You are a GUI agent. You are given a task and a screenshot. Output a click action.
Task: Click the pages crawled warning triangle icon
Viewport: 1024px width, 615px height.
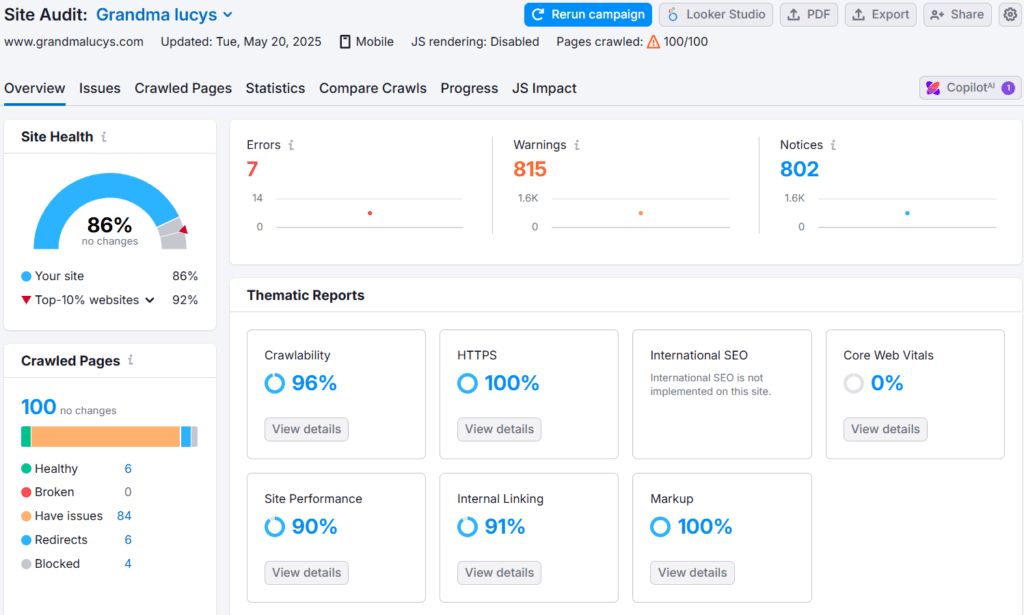(x=653, y=42)
